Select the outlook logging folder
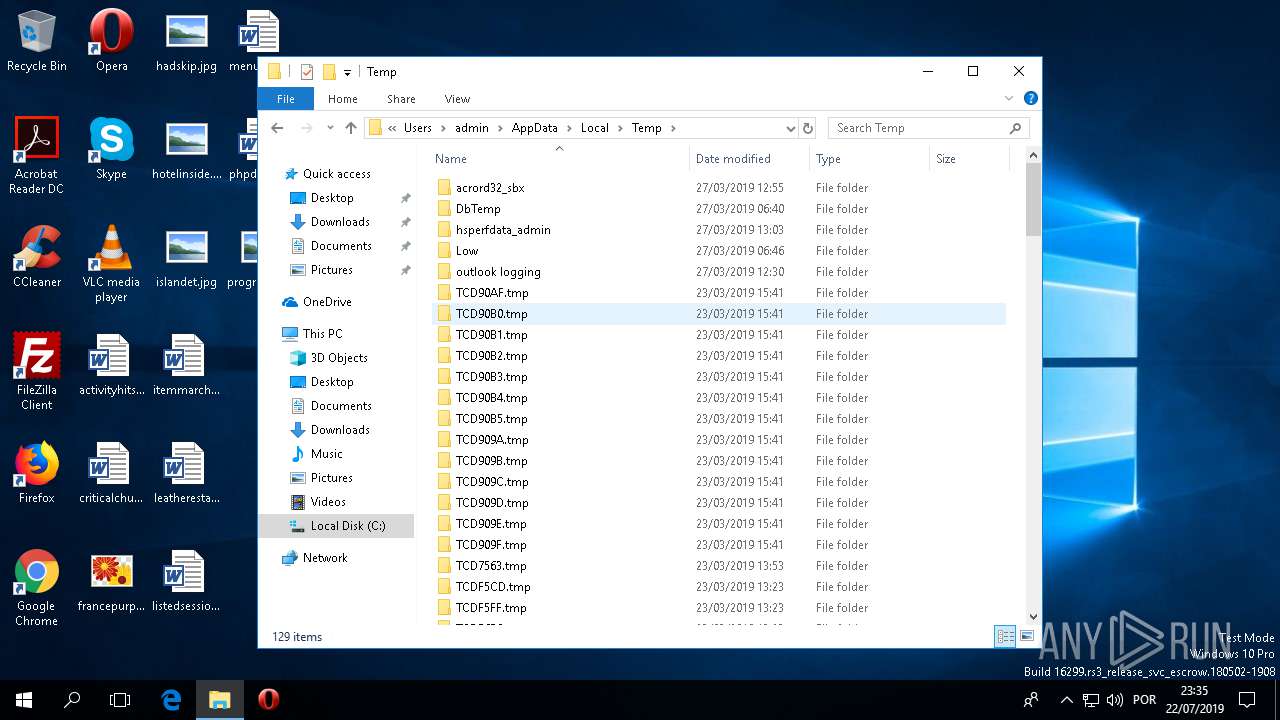 click(720, 272)
